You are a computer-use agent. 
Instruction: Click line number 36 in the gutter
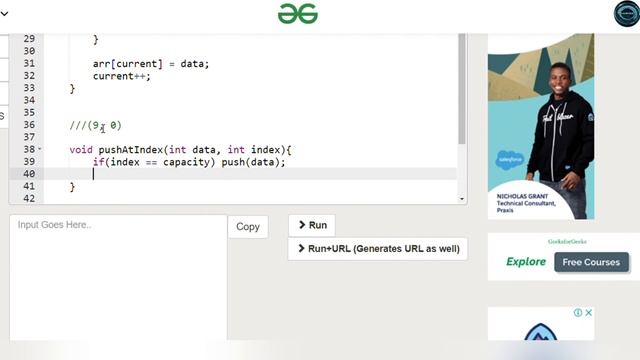pos(29,125)
